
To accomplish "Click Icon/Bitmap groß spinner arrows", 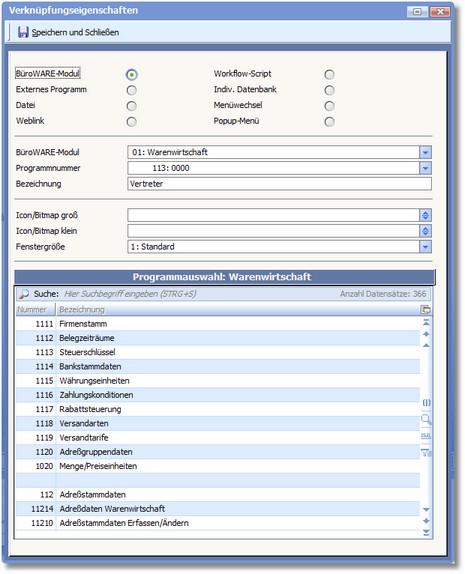I will pos(425,215).
